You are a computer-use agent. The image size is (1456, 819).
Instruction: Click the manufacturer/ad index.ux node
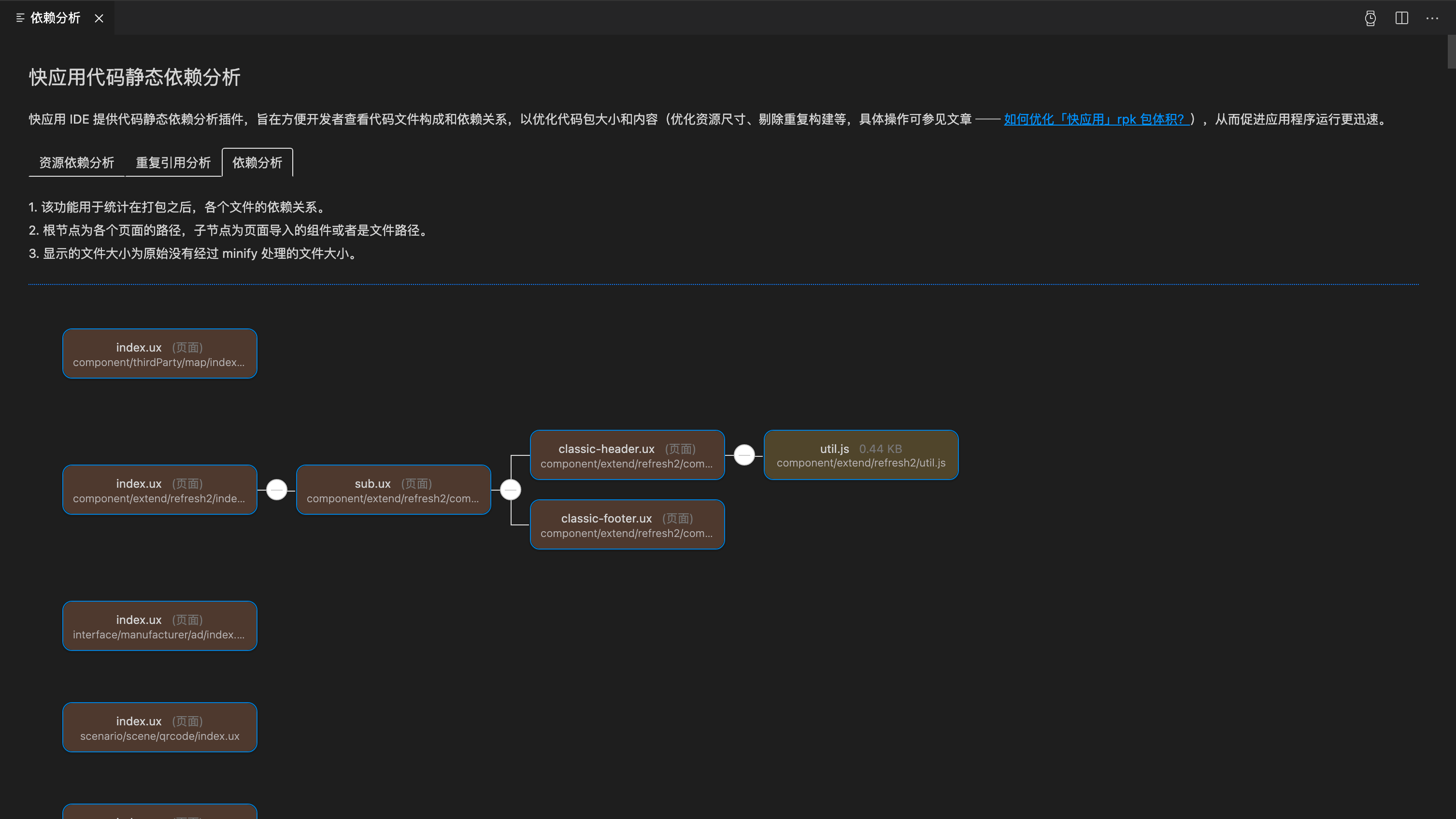coord(159,626)
